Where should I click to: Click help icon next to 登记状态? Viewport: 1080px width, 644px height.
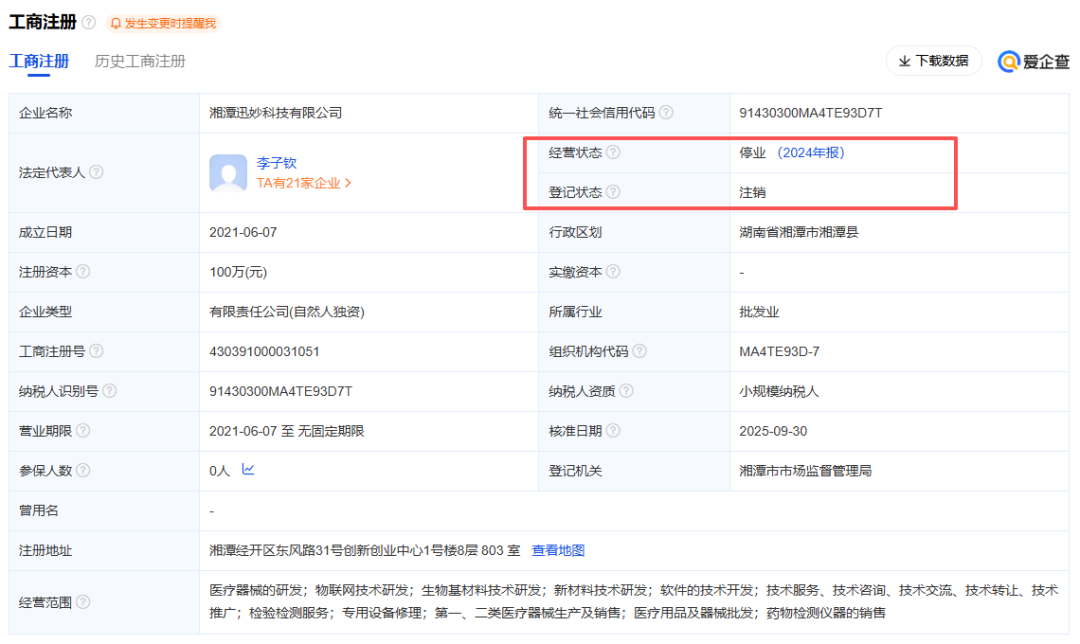tap(613, 192)
